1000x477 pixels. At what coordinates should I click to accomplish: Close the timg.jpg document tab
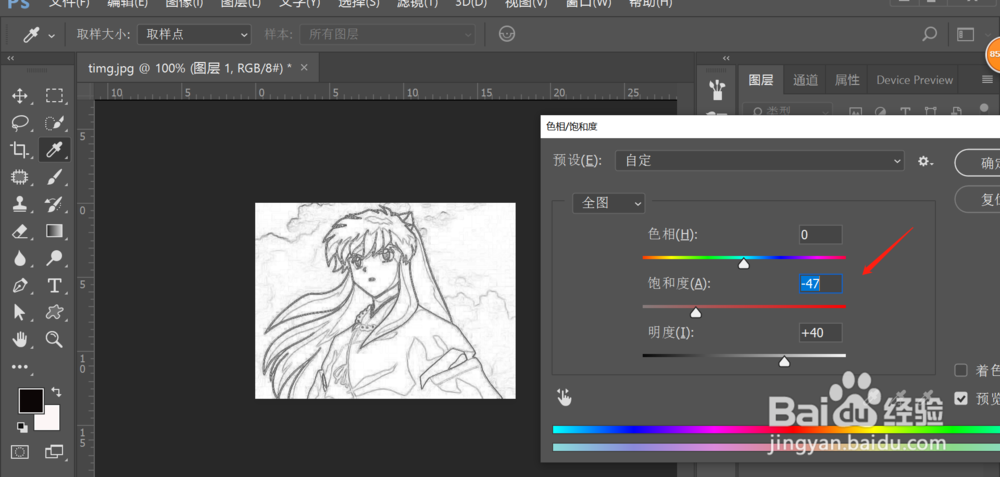point(304,67)
